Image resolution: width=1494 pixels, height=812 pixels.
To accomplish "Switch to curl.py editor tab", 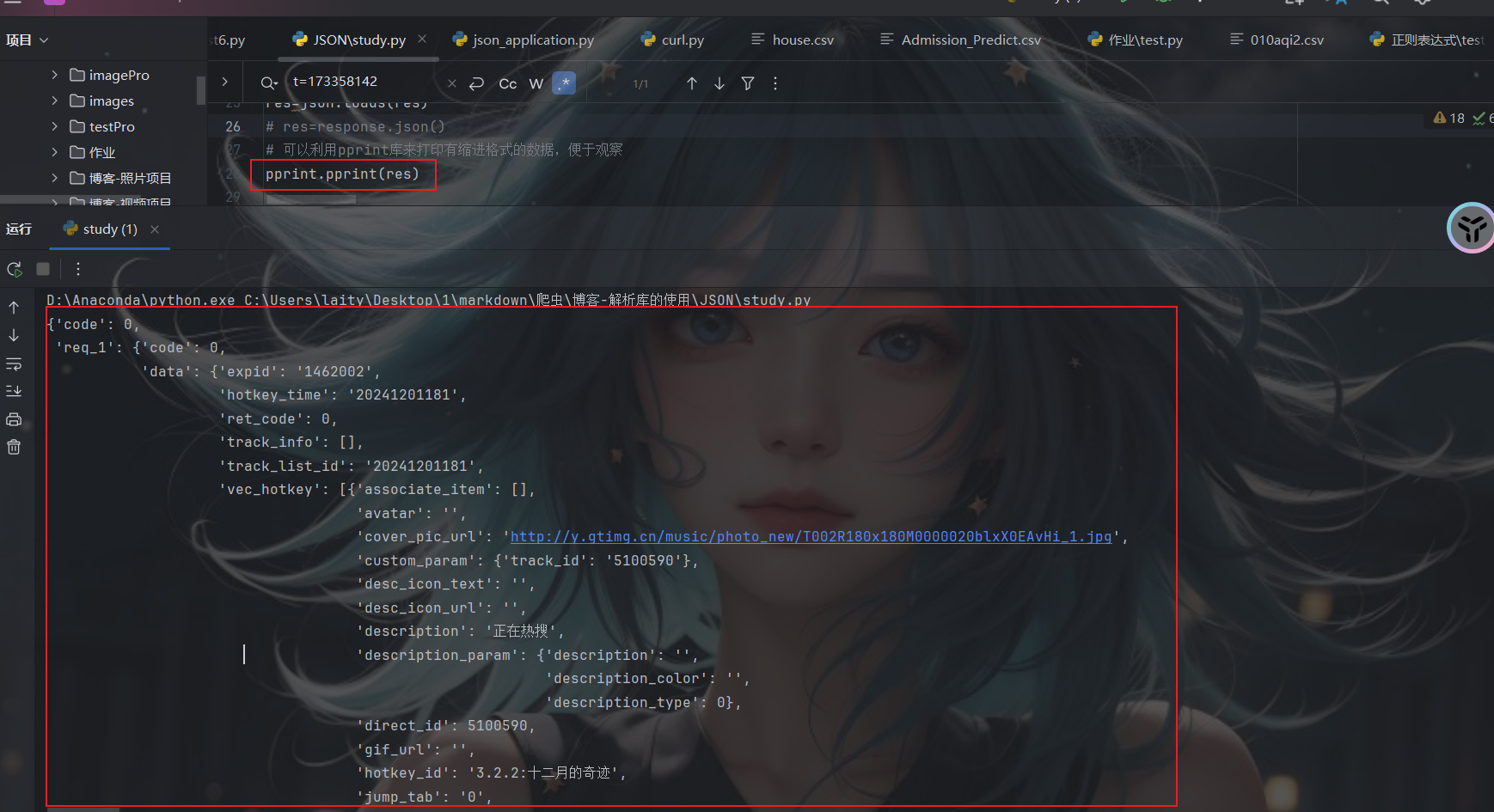I will point(673,40).
